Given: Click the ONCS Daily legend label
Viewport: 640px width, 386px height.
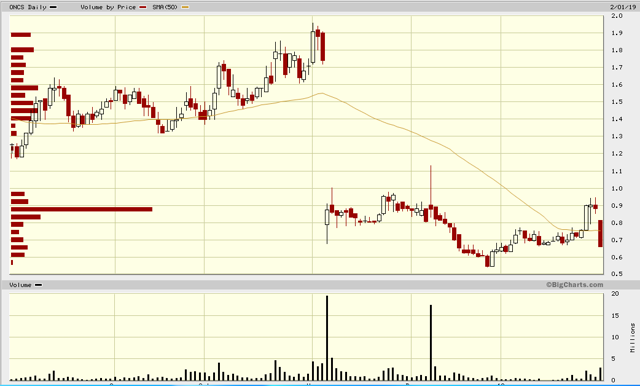Looking at the screenshot, I should click(28, 7).
